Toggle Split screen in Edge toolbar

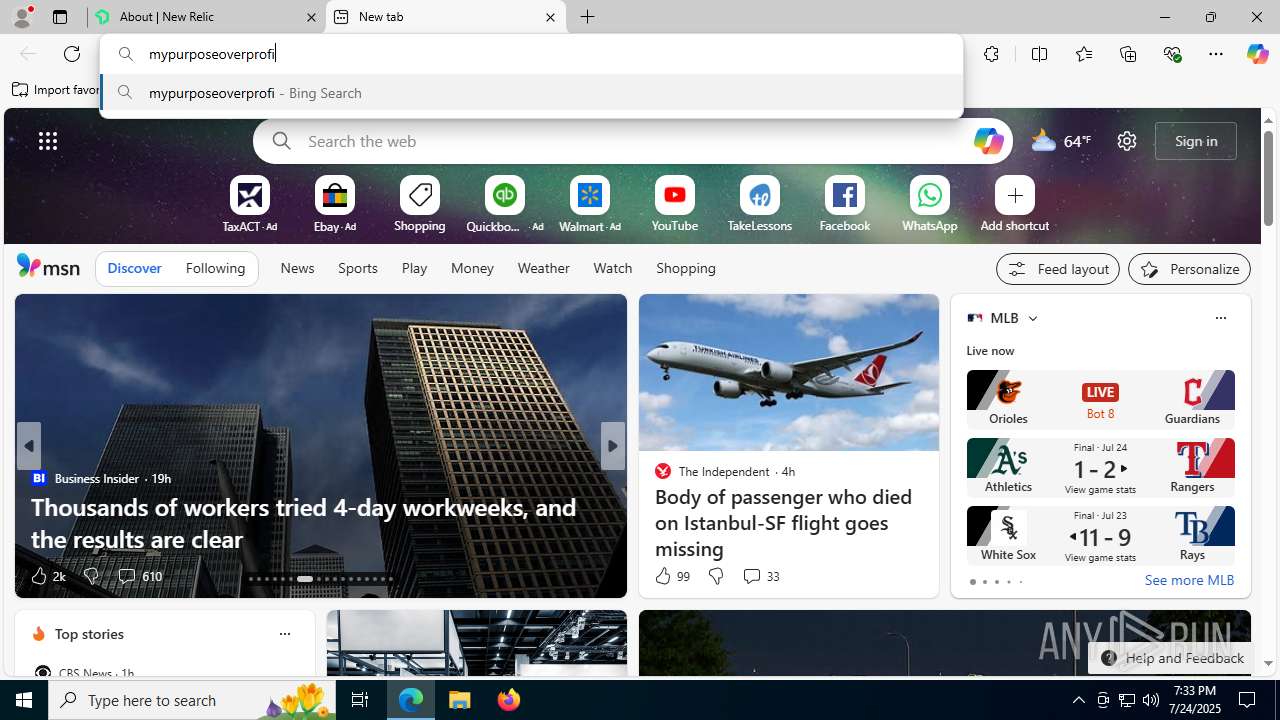click(1039, 54)
